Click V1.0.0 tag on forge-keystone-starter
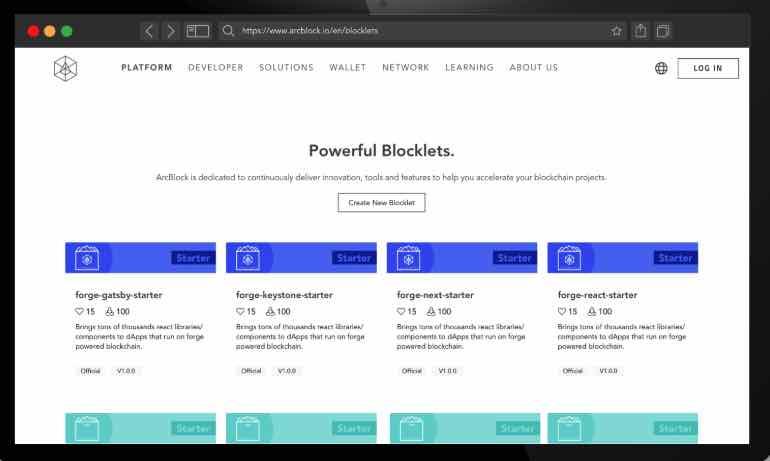 pos(287,371)
